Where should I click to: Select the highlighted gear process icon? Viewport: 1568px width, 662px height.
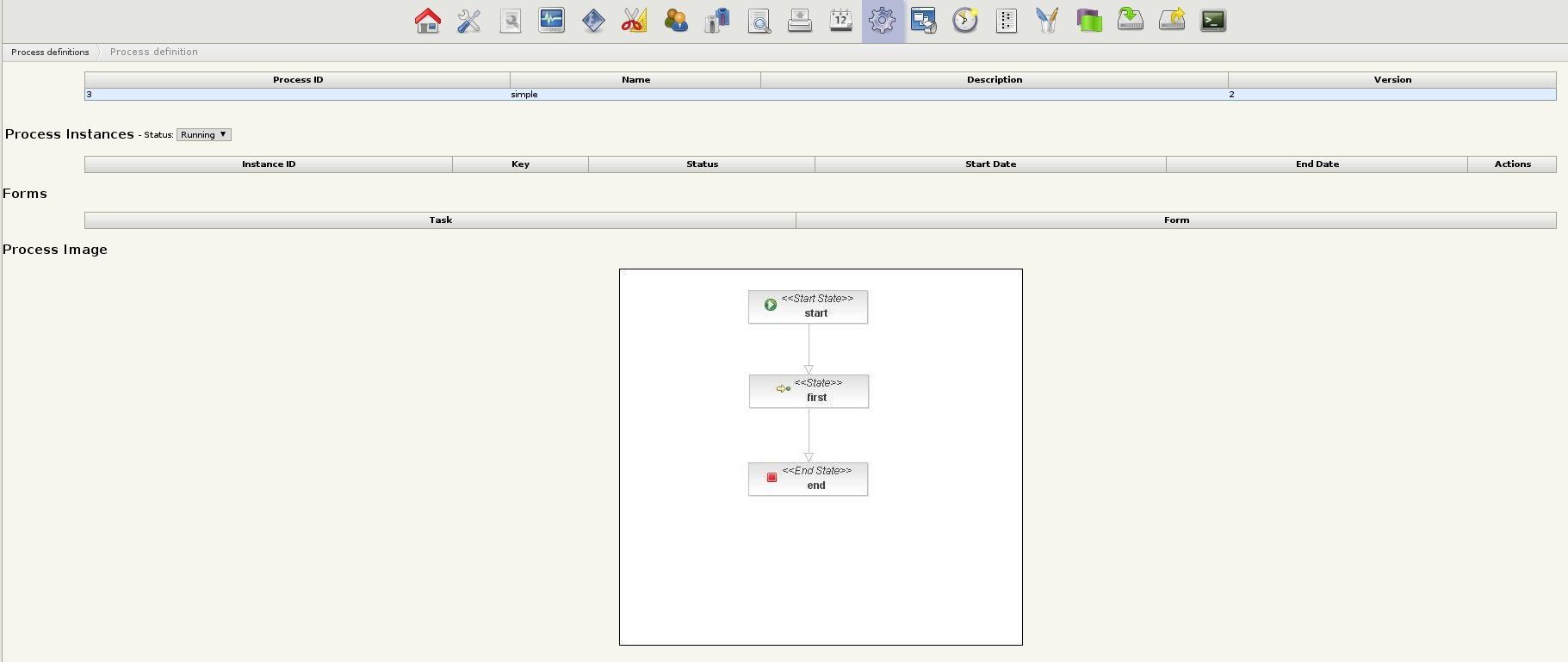[x=883, y=21]
